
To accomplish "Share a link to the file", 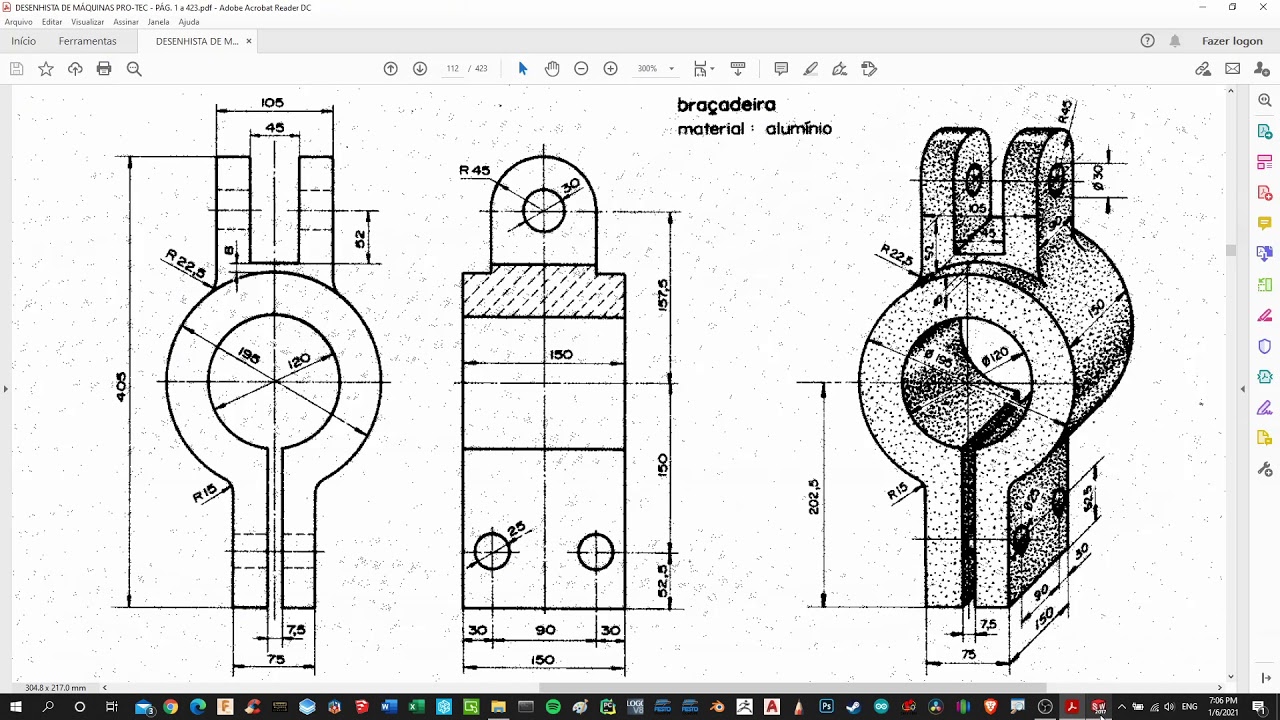I will (1203, 69).
